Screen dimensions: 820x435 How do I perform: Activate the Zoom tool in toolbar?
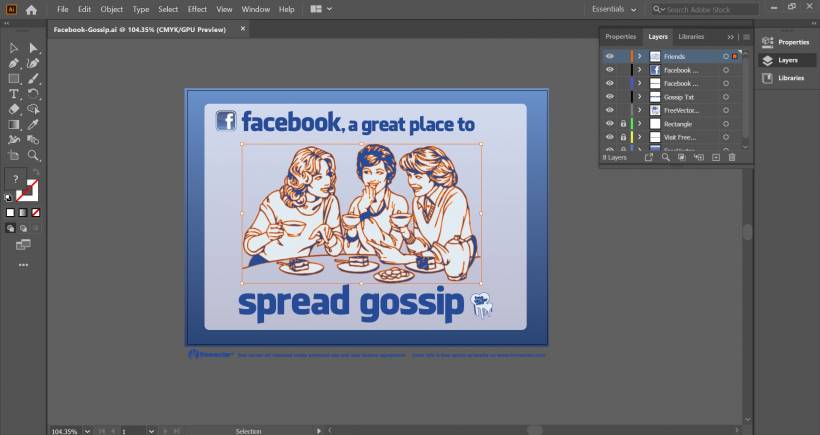33,155
